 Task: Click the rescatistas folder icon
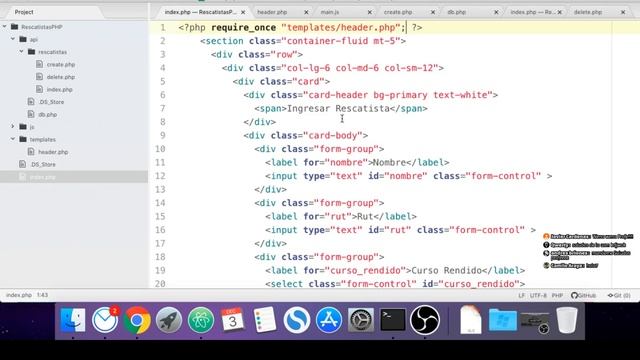31,52
